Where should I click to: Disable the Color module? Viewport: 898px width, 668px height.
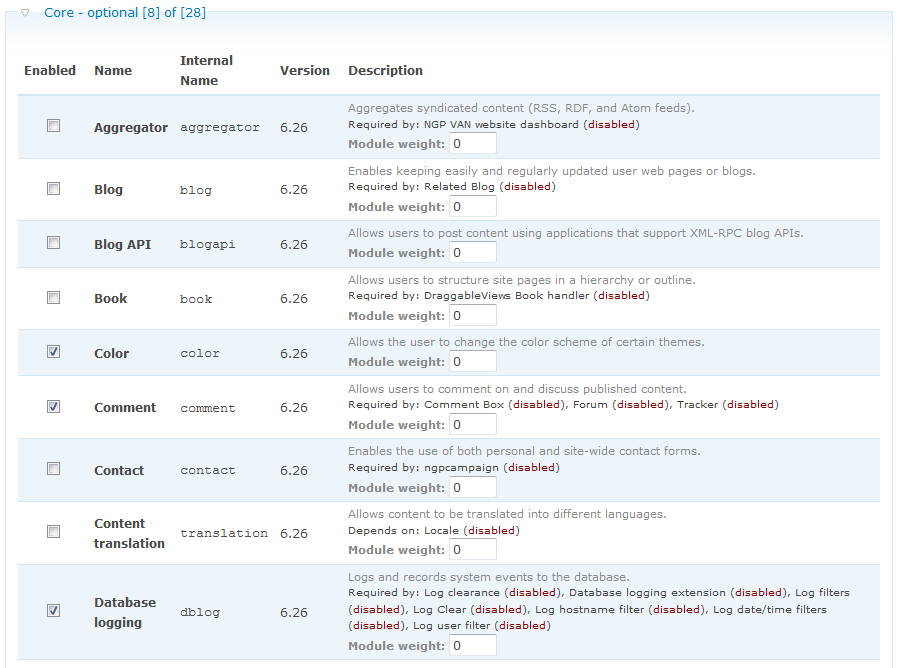[53, 350]
